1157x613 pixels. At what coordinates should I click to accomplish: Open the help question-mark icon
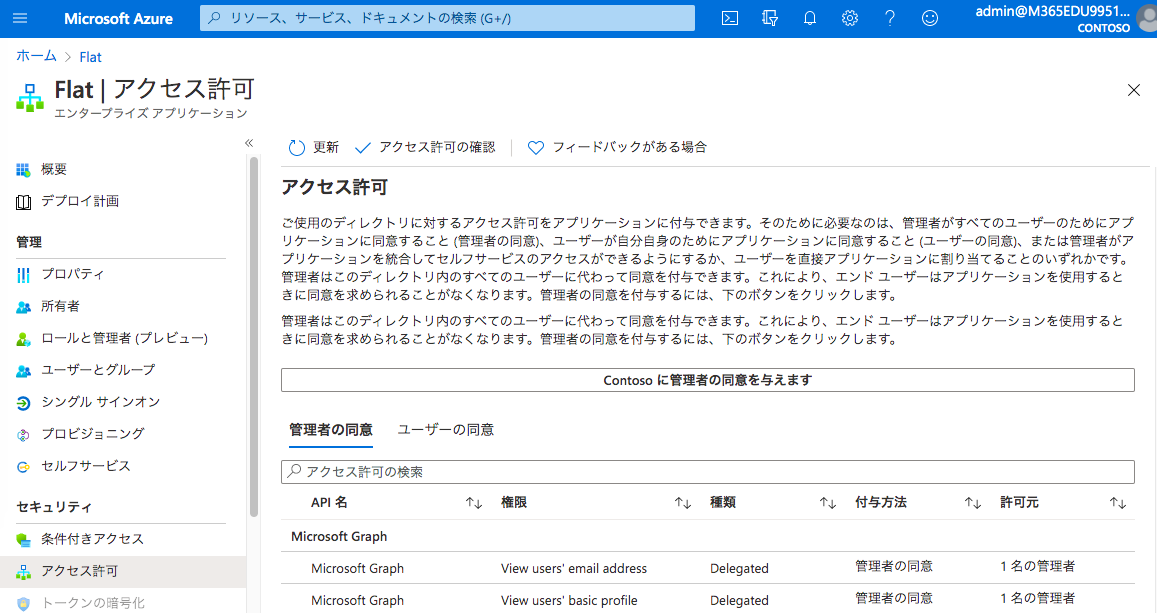[889, 17]
